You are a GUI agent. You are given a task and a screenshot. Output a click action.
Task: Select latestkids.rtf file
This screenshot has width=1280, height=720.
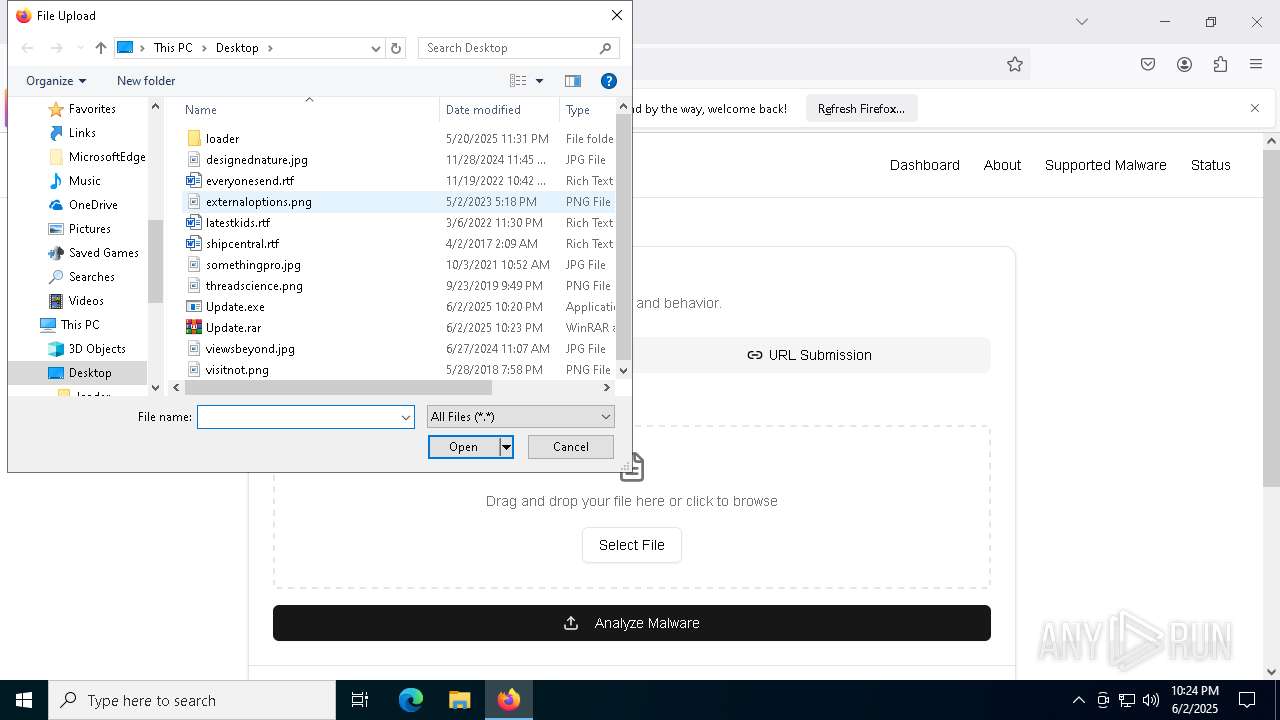tap(237, 223)
